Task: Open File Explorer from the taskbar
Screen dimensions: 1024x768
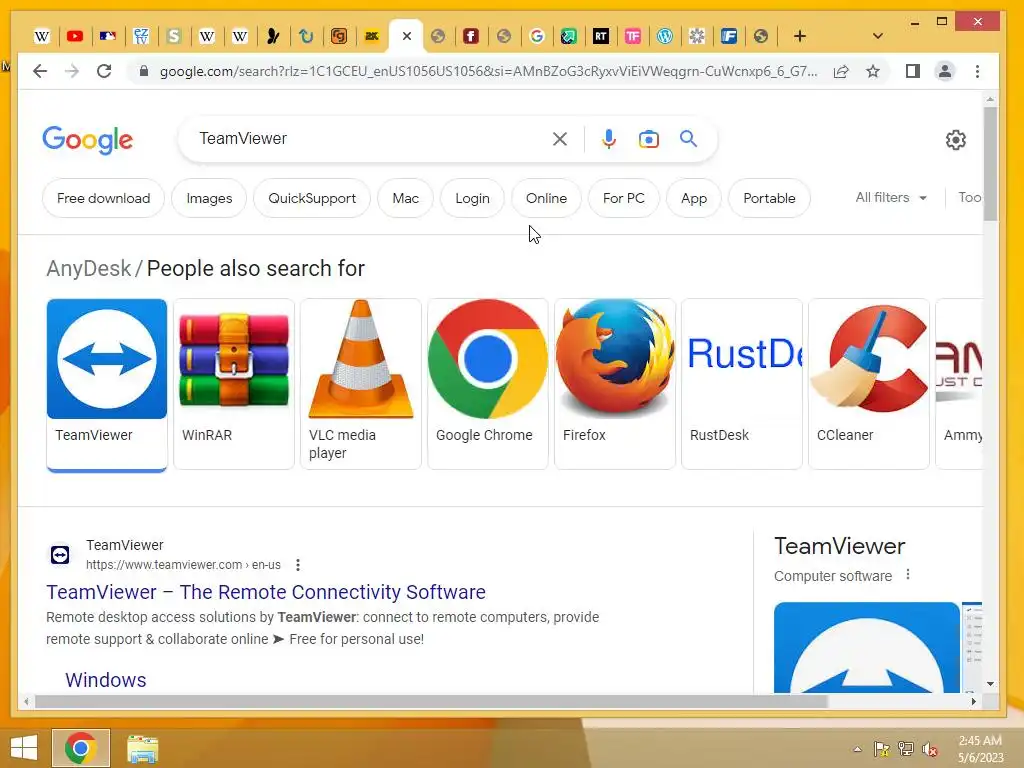Action: click(x=142, y=748)
